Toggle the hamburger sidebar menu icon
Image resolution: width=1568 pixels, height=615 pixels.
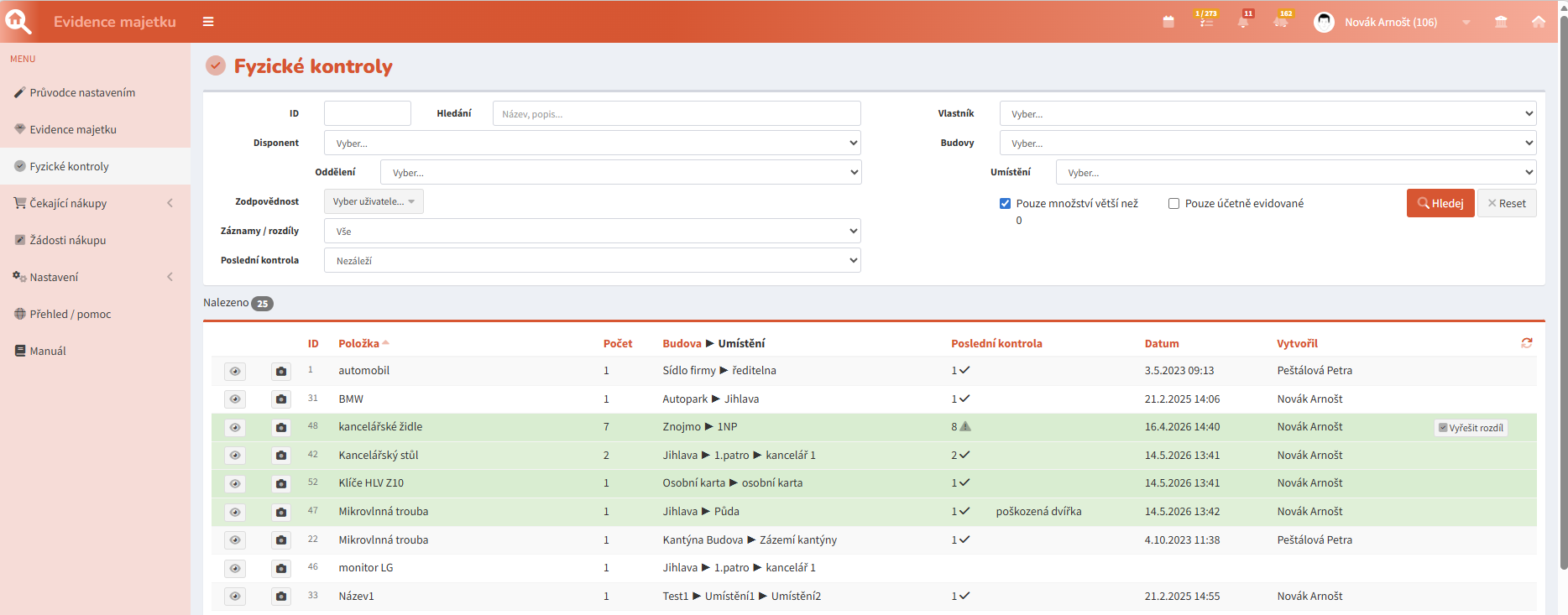(208, 22)
